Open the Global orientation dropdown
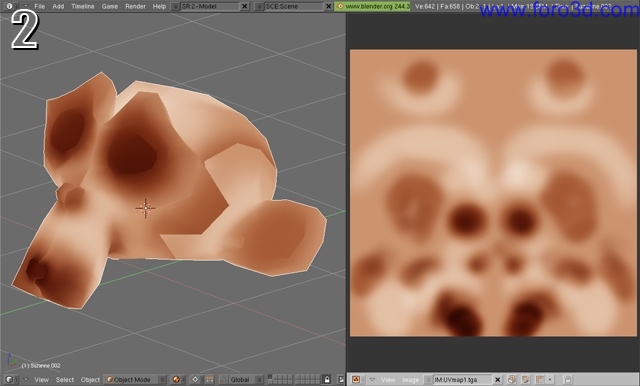Screen dimensions: 640x386 (246, 379)
